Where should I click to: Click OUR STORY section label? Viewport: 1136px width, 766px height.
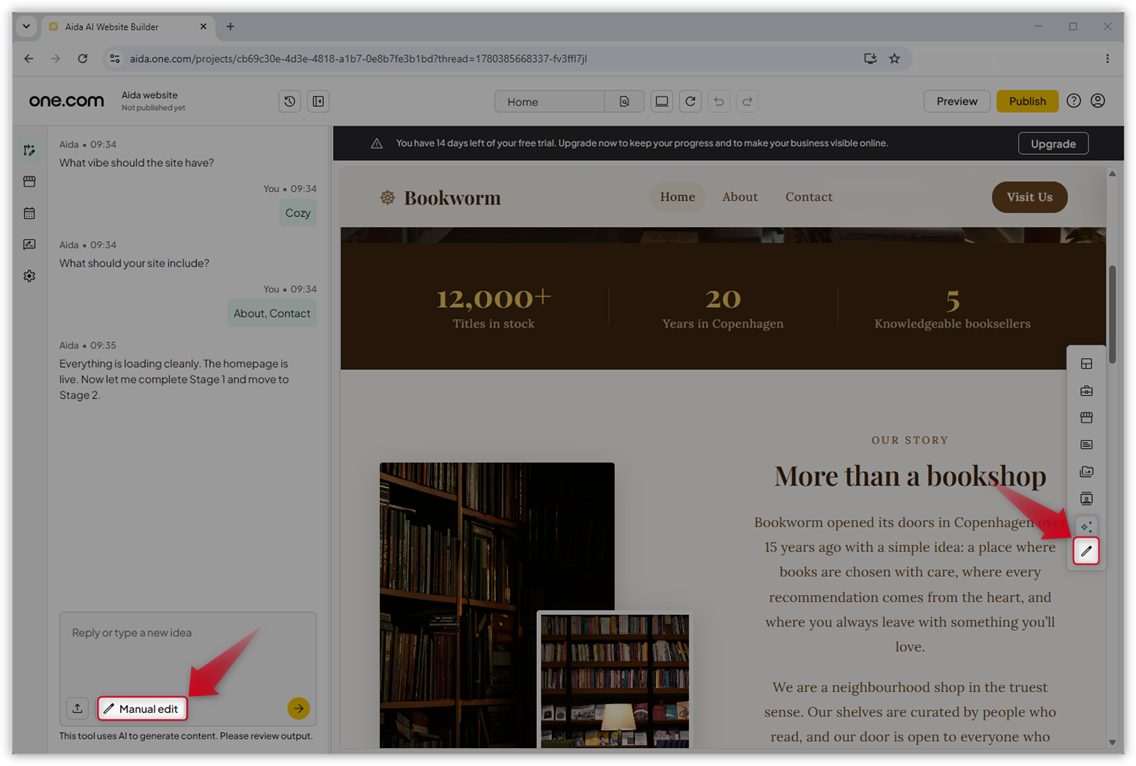909,441
